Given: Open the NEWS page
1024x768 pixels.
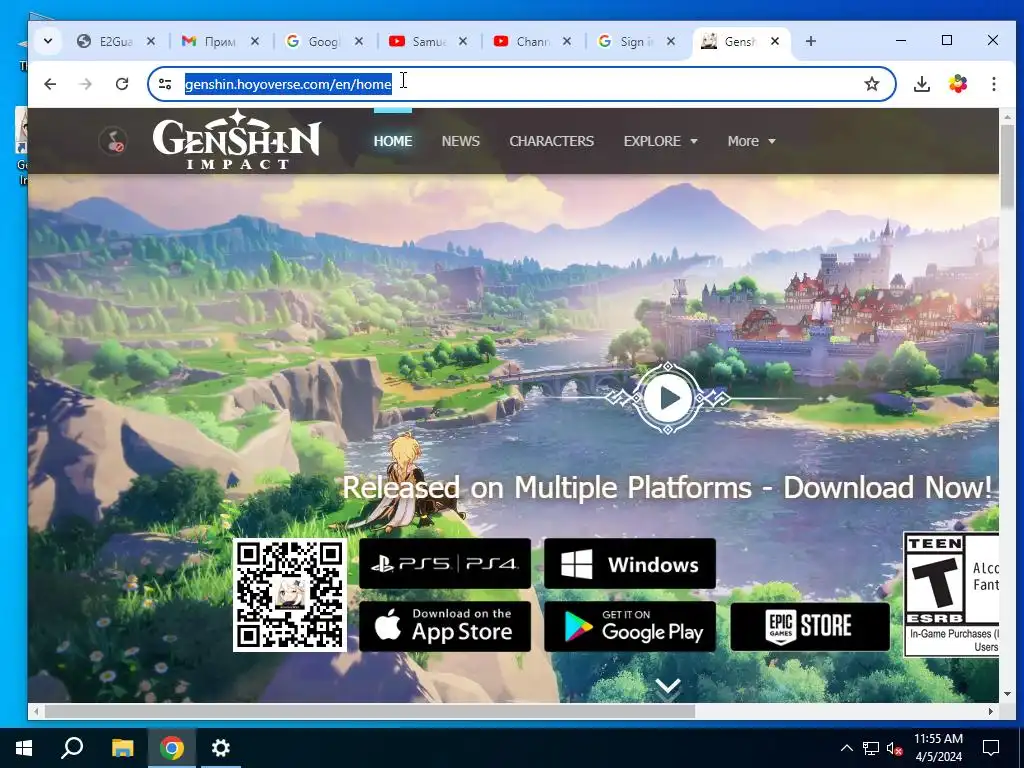Looking at the screenshot, I should (x=460, y=141).
